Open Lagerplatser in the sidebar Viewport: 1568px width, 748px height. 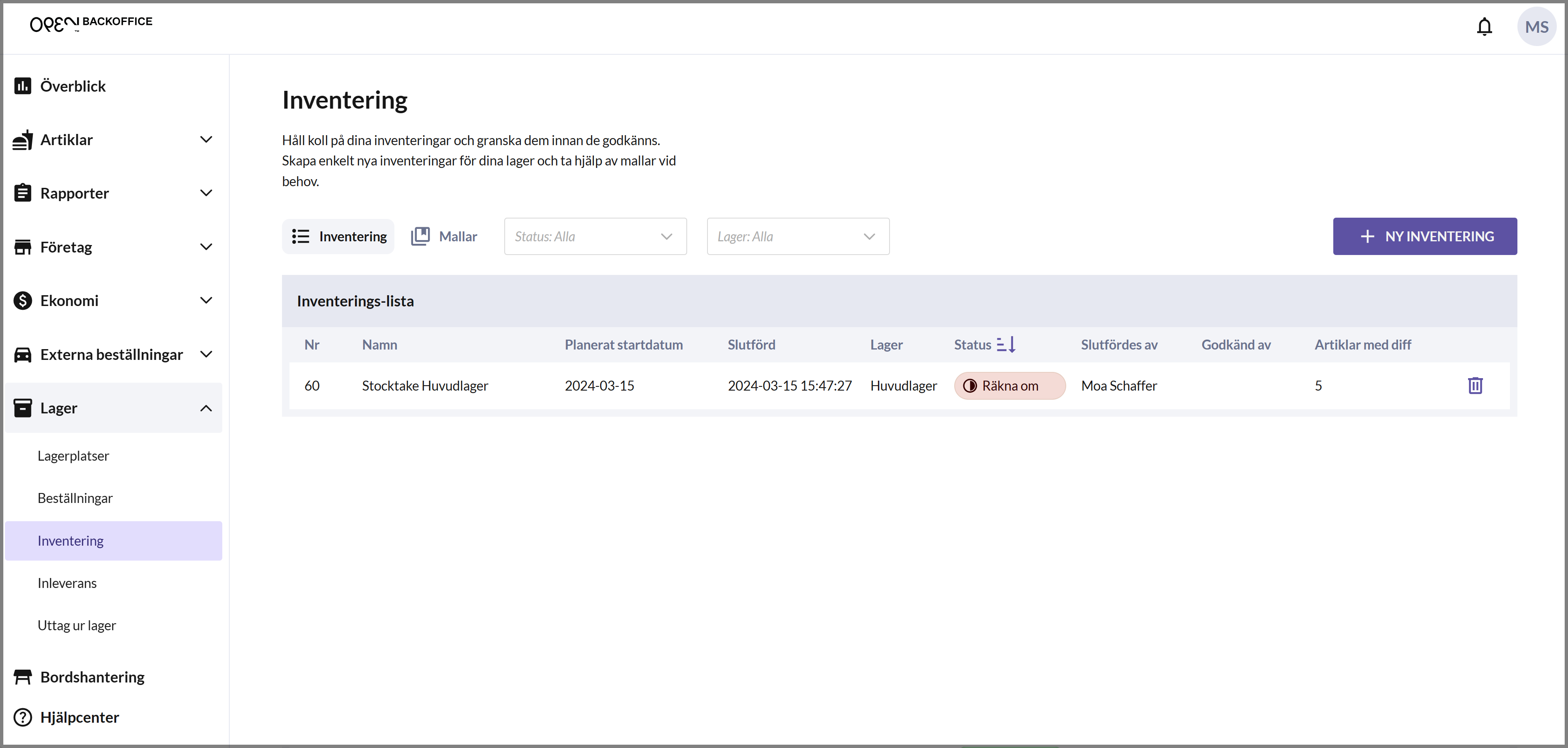click(x=73, y=456)
